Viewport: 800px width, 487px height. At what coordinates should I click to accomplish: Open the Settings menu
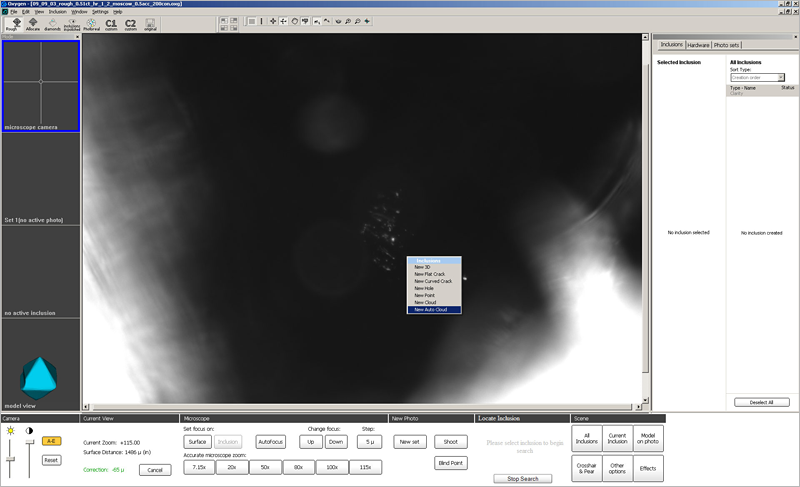tap(100, 11)
